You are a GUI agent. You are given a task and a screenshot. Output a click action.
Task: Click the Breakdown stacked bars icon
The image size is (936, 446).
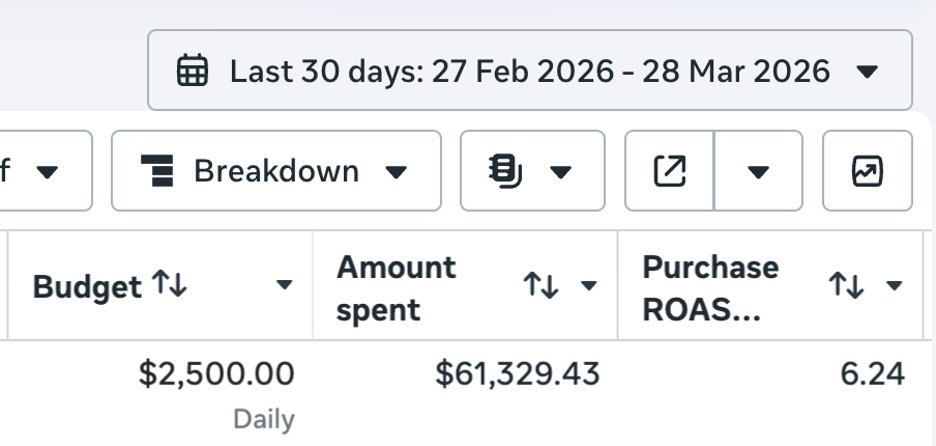click(x=157, y=171)
